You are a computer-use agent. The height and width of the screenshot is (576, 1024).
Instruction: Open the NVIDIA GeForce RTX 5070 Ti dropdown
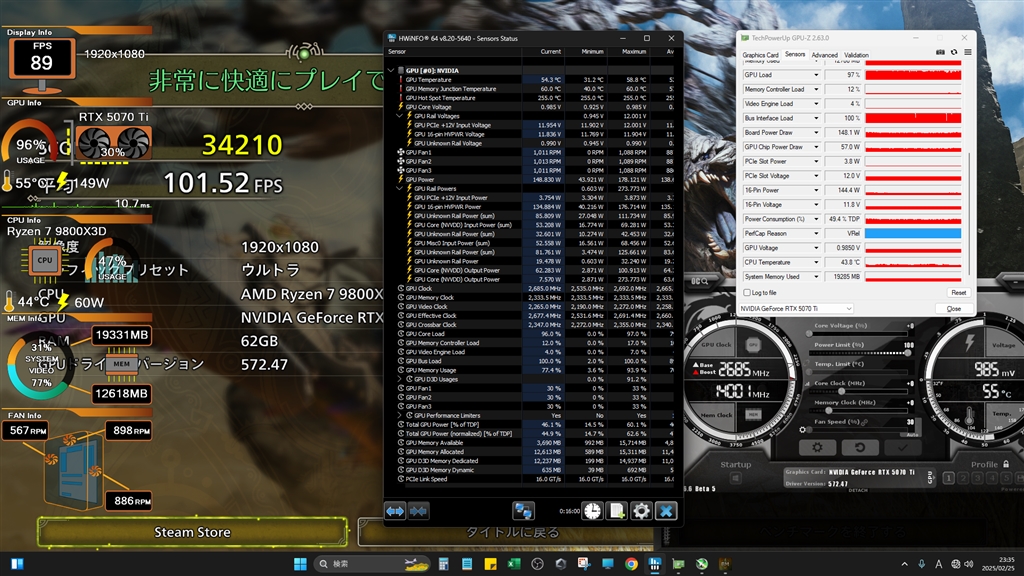[796, 308]
